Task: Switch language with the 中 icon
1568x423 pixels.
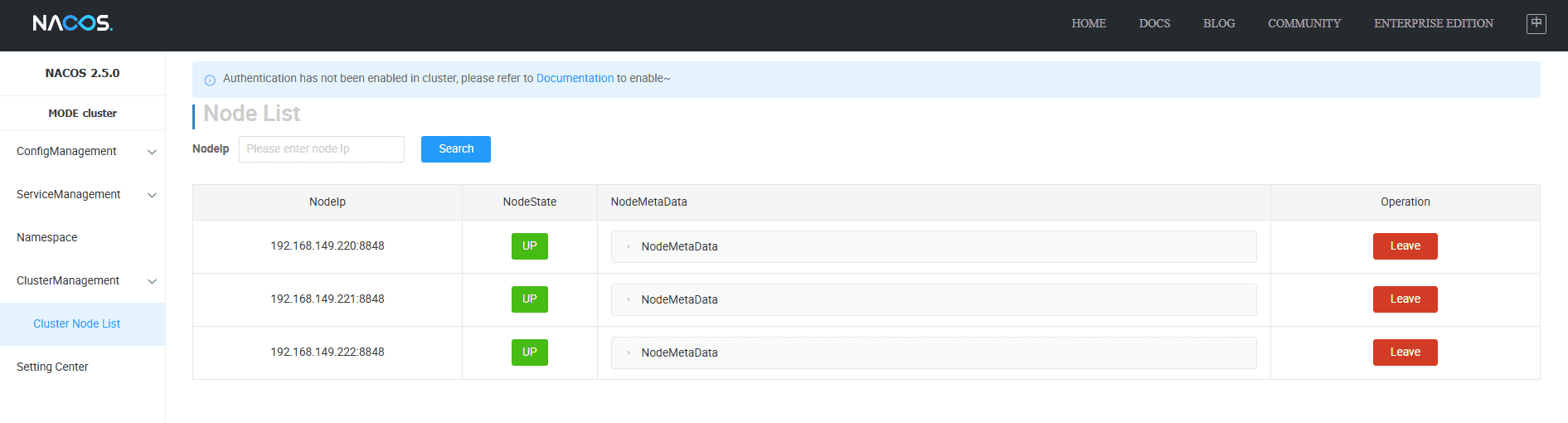Action: (x=1536, y=23)
